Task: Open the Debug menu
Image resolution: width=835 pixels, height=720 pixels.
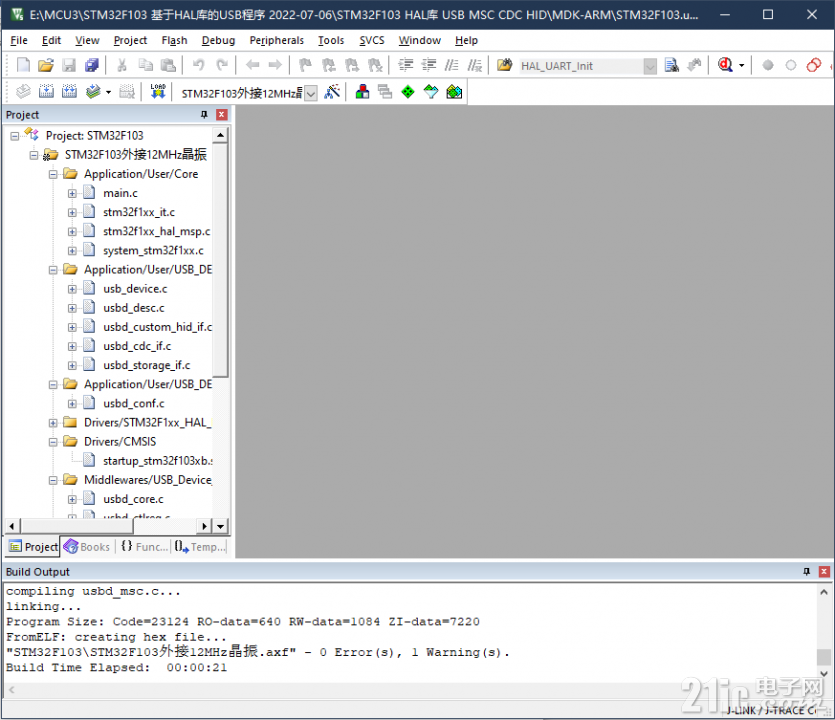Action: pyautogui.click(x=218, y=40)
